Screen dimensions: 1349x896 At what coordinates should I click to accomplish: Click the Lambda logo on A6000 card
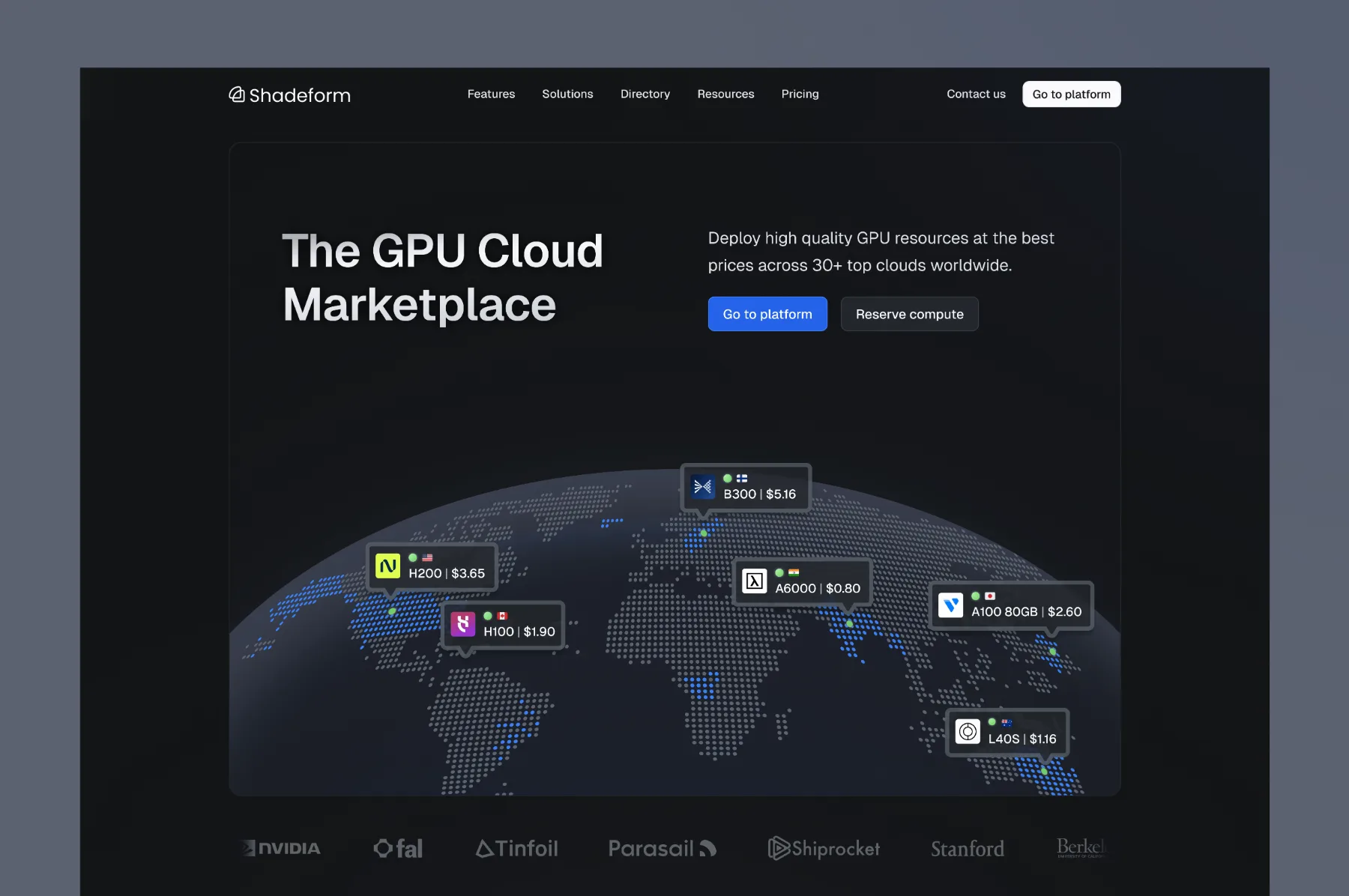[754, 581]
